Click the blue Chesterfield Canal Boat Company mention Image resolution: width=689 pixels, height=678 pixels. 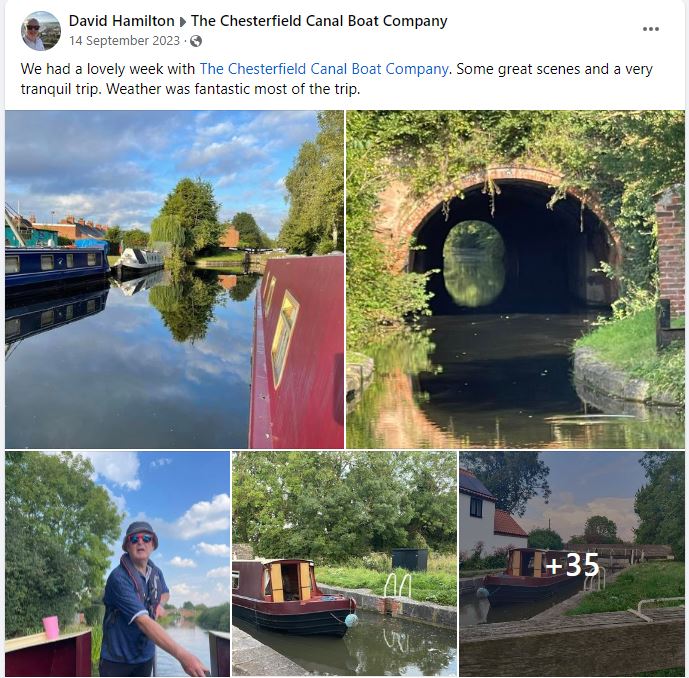(324, 69)
